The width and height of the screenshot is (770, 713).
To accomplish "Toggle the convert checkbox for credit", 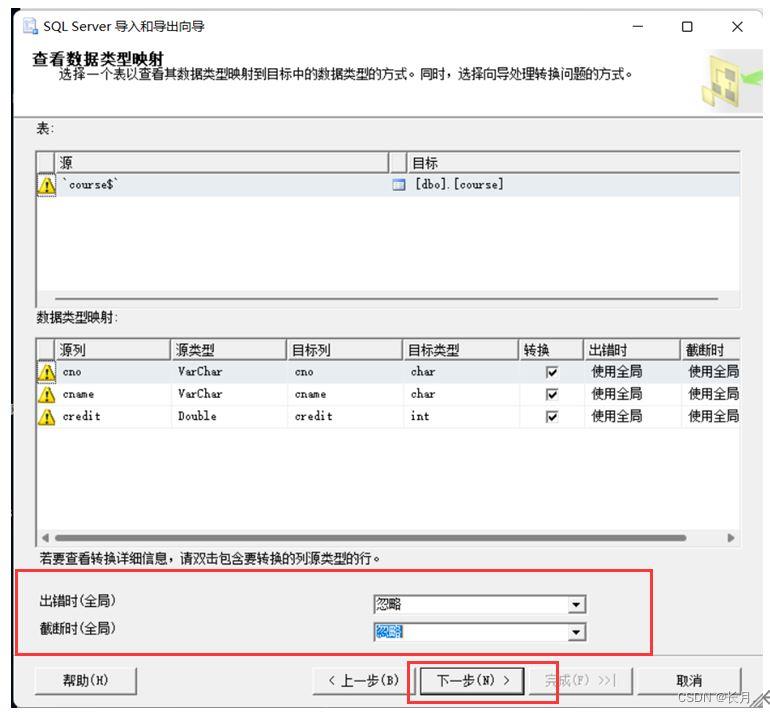I will pos(551,416).
